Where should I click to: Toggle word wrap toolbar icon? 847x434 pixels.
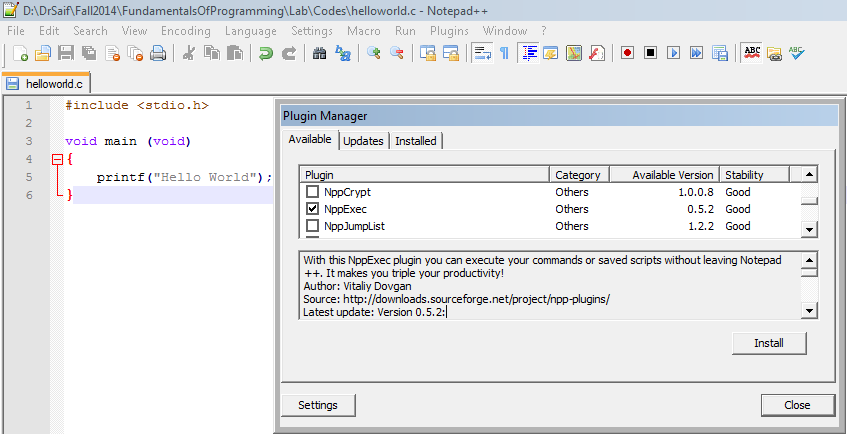click(481, 53)
